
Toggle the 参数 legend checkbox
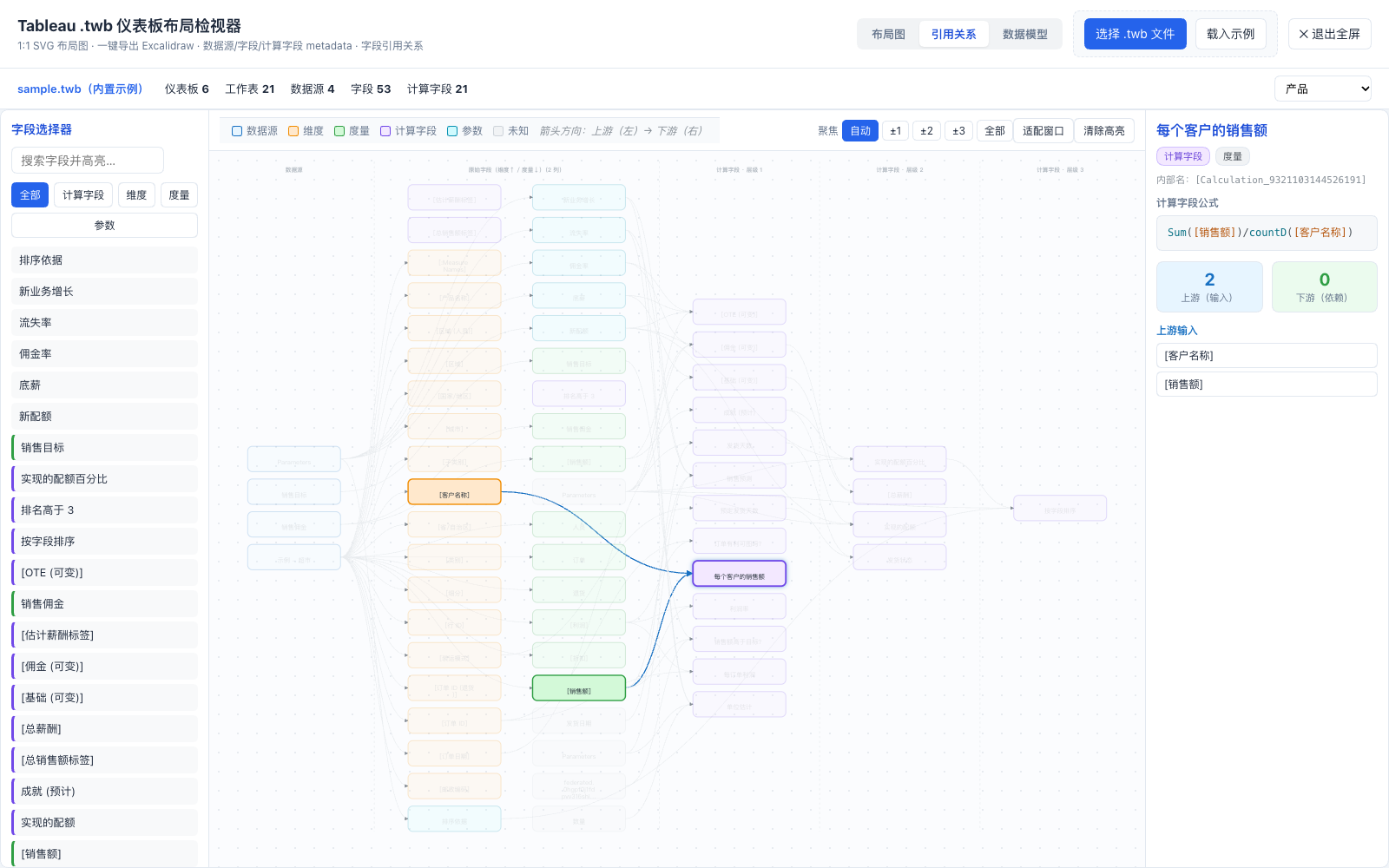click(x=452, y=131)
